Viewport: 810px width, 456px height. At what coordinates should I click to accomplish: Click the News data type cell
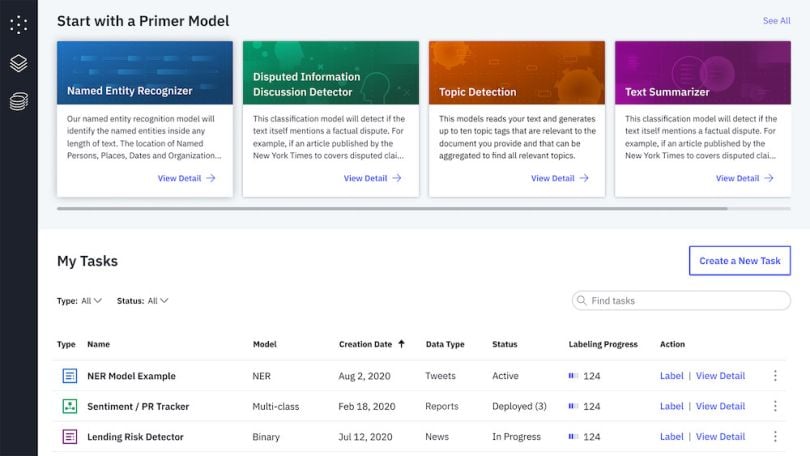coord(437,437)
